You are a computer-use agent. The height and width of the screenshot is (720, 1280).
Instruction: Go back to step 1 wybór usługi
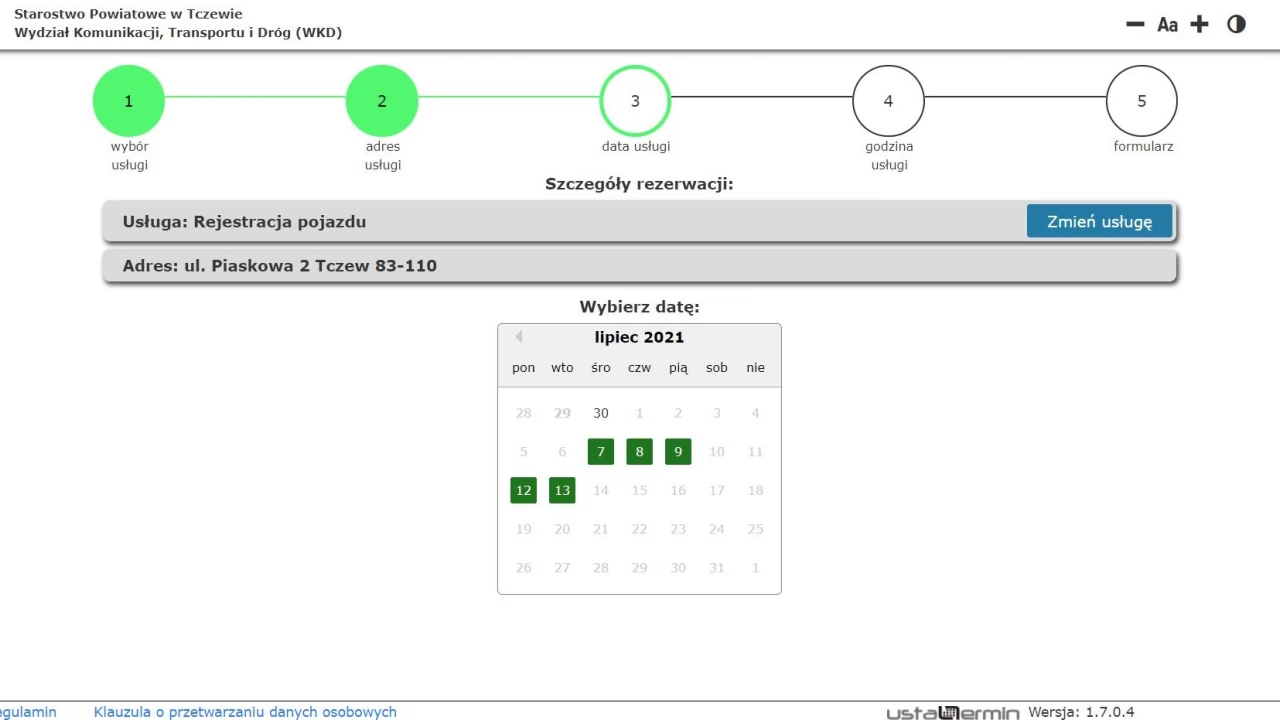[128, 101]
